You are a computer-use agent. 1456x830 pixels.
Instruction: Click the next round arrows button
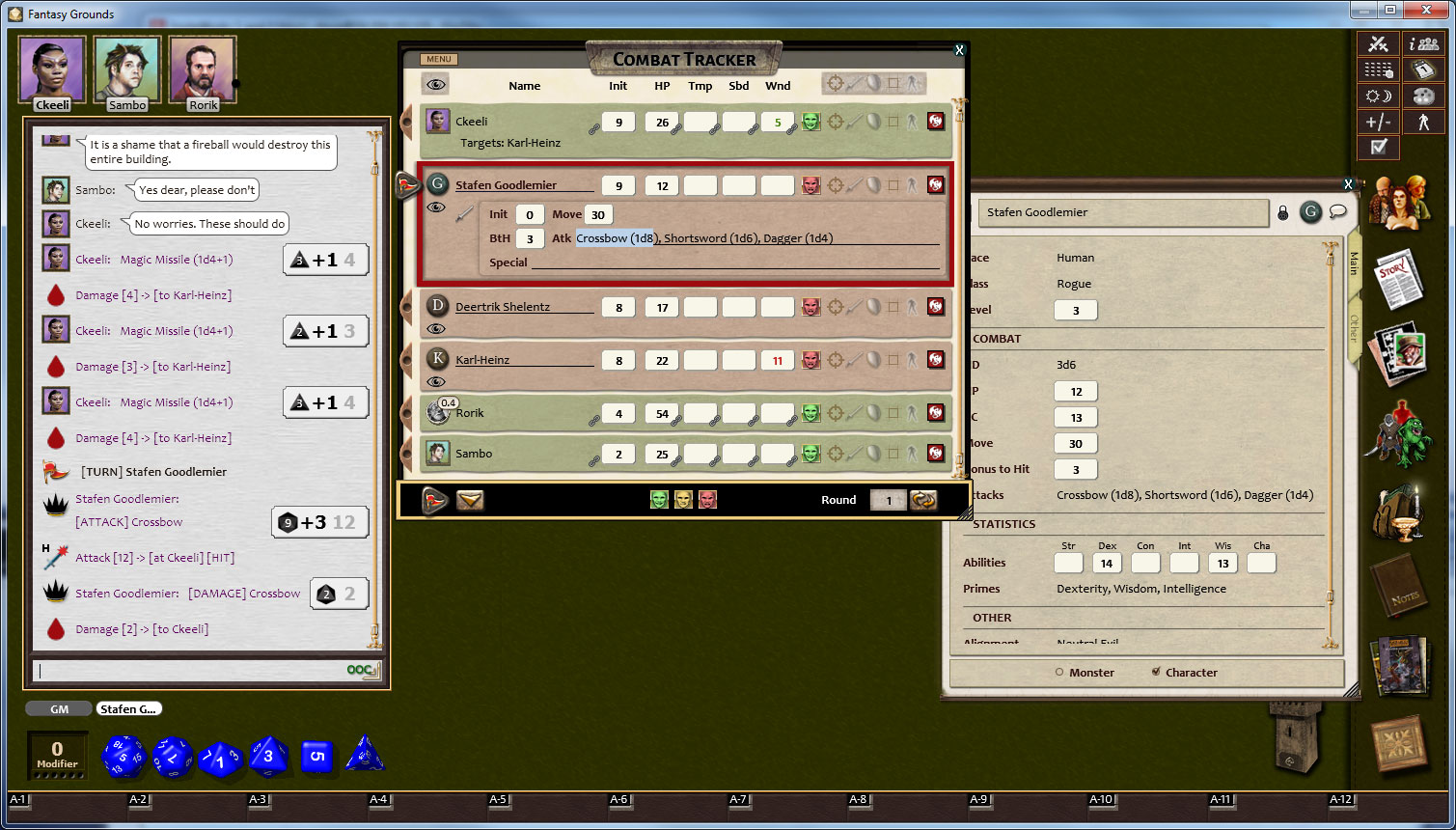(923, 500)
